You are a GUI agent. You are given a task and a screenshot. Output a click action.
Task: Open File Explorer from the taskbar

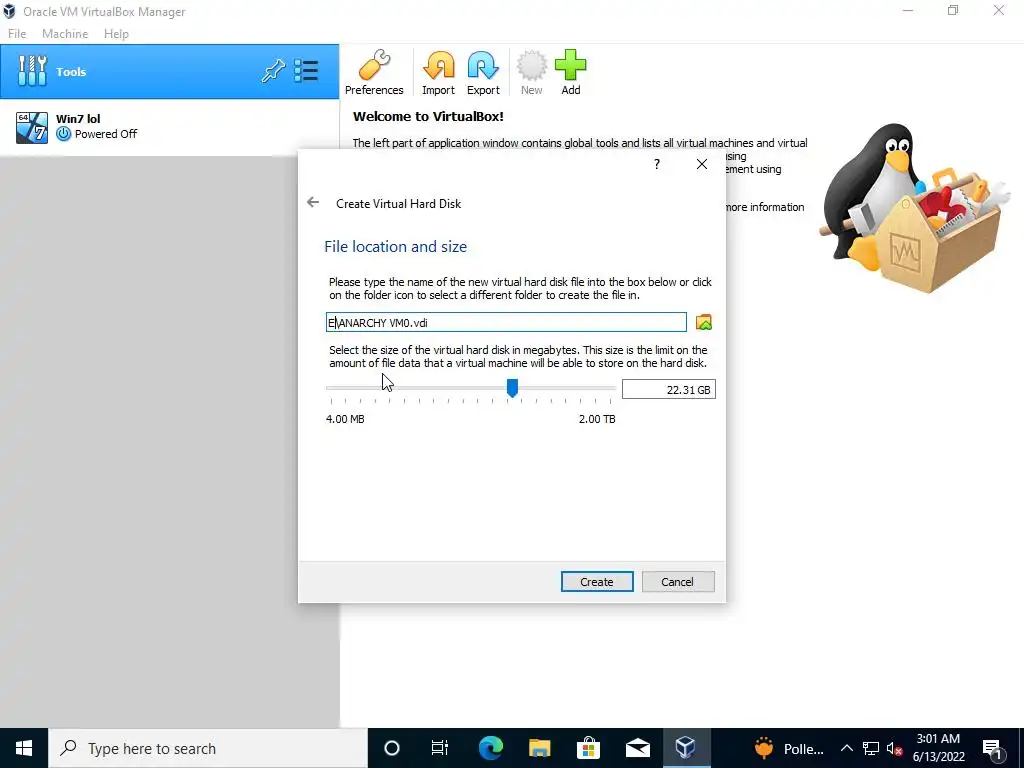point(539,748)
